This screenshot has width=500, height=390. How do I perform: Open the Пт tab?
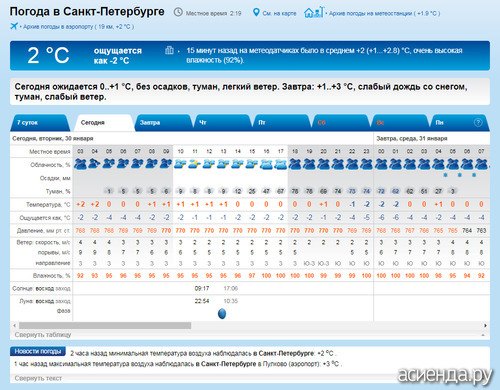click(x=281, y=123)
